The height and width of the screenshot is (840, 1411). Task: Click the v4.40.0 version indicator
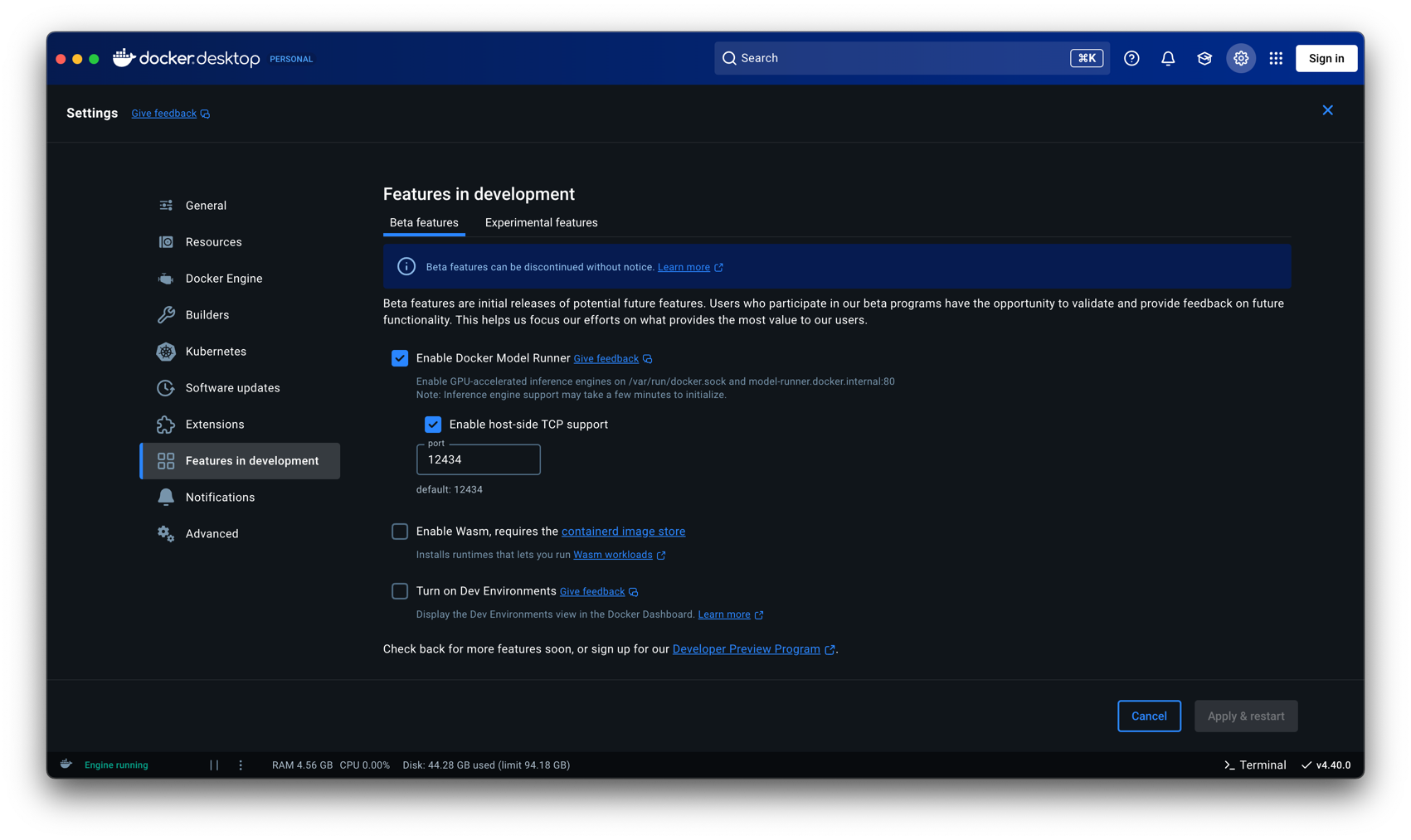coord(1326,765)
